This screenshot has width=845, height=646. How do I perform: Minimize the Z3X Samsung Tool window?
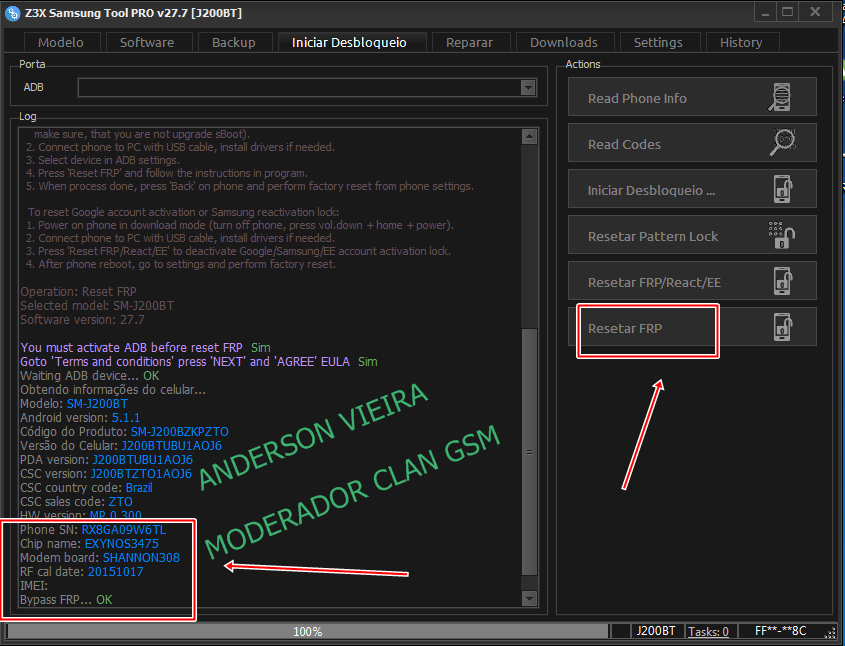pyautogui.click(x=765, y=13)
